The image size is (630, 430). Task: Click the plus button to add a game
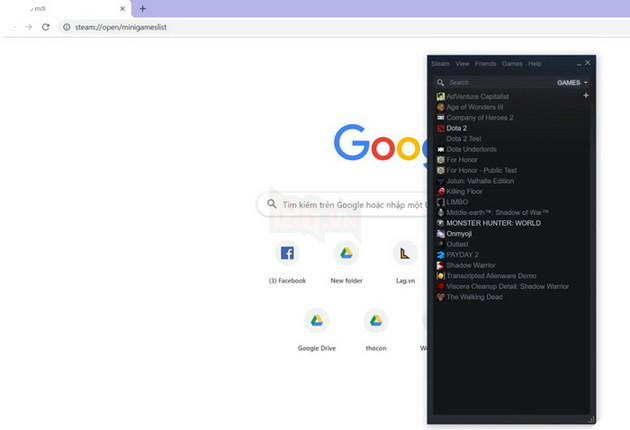tap(586, 96)
